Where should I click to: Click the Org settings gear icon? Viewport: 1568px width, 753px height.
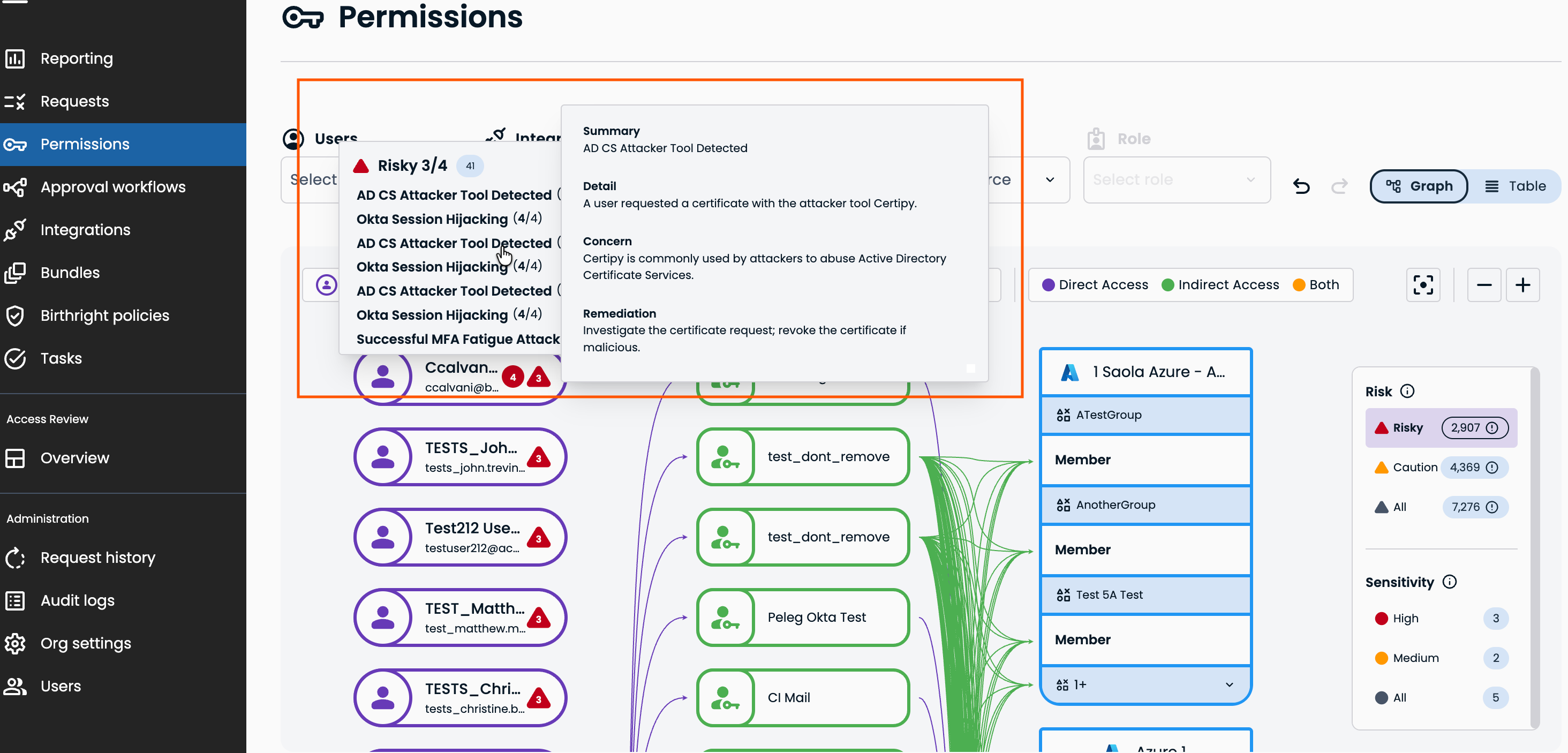coord(15,643)
